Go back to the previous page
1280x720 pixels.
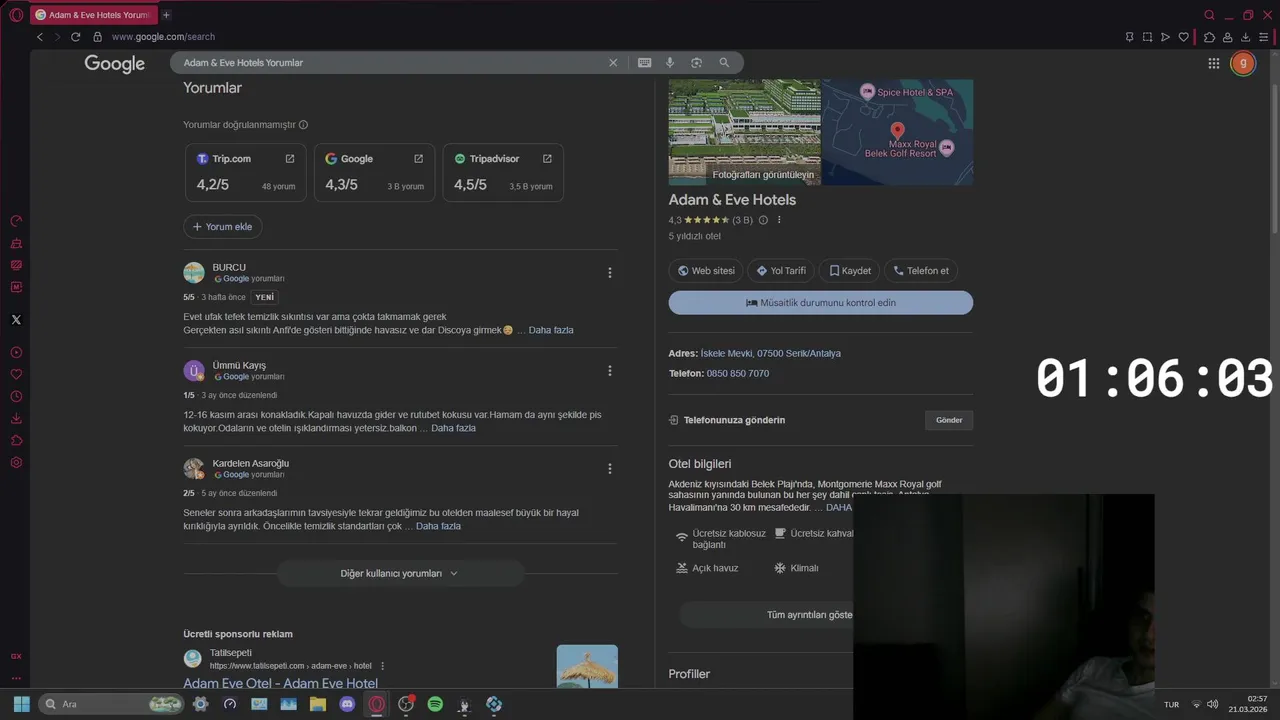40,37
